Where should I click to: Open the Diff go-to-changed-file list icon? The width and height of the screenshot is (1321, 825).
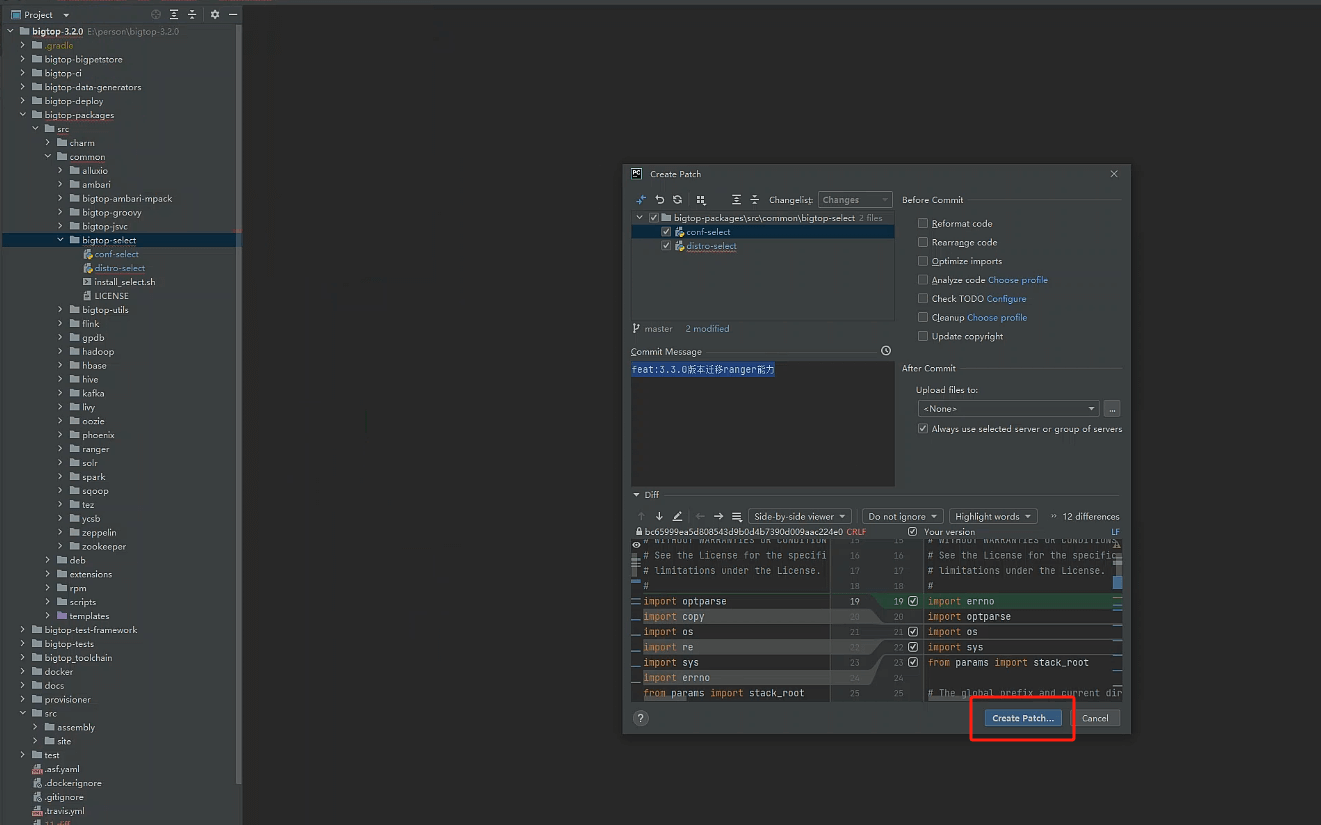click(x=737, y=516)
